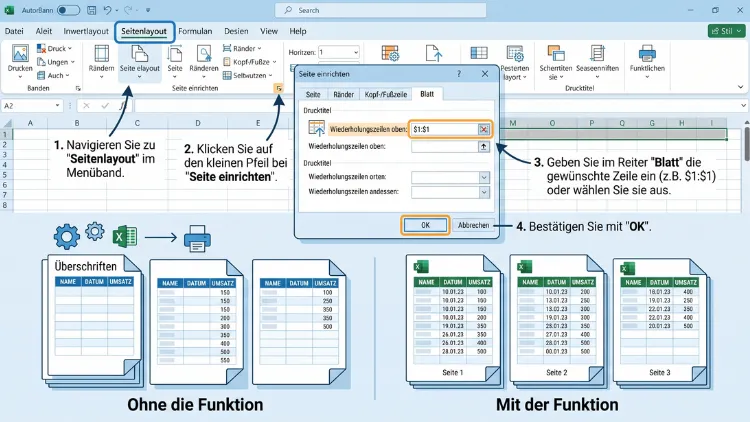This screenshot has width=750, height=422.
Task: Switch to the Ränder dialog tab
Action: click(x=343, y=94)
